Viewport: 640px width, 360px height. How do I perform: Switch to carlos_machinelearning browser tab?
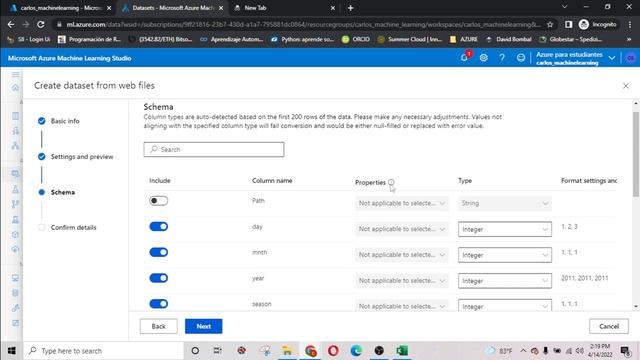click(x=60, y=8)
